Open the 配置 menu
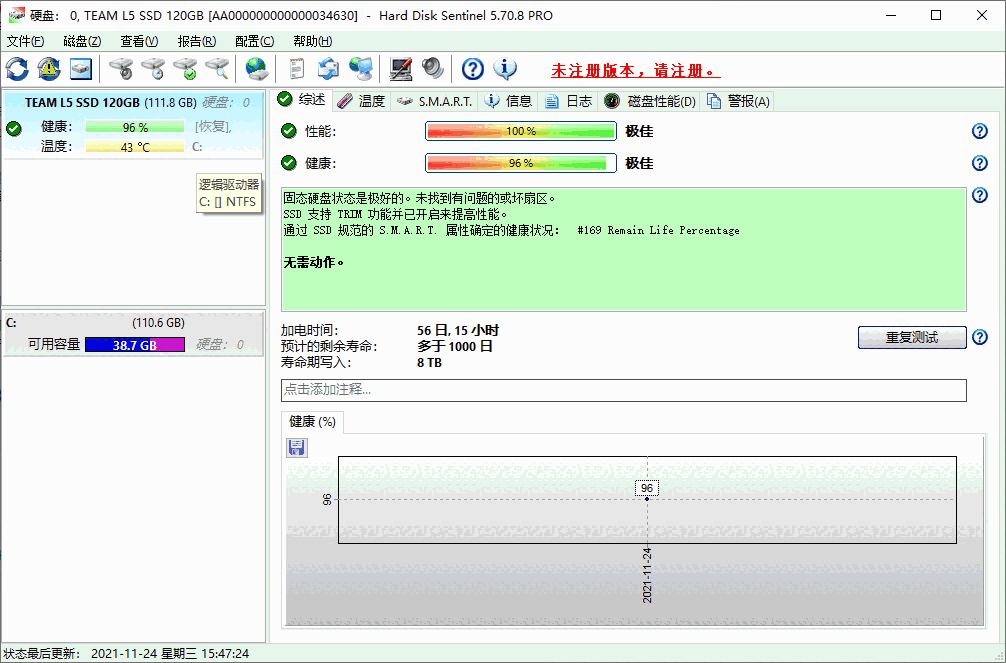This screenshot has width=1006, height=663. (253, 41)
